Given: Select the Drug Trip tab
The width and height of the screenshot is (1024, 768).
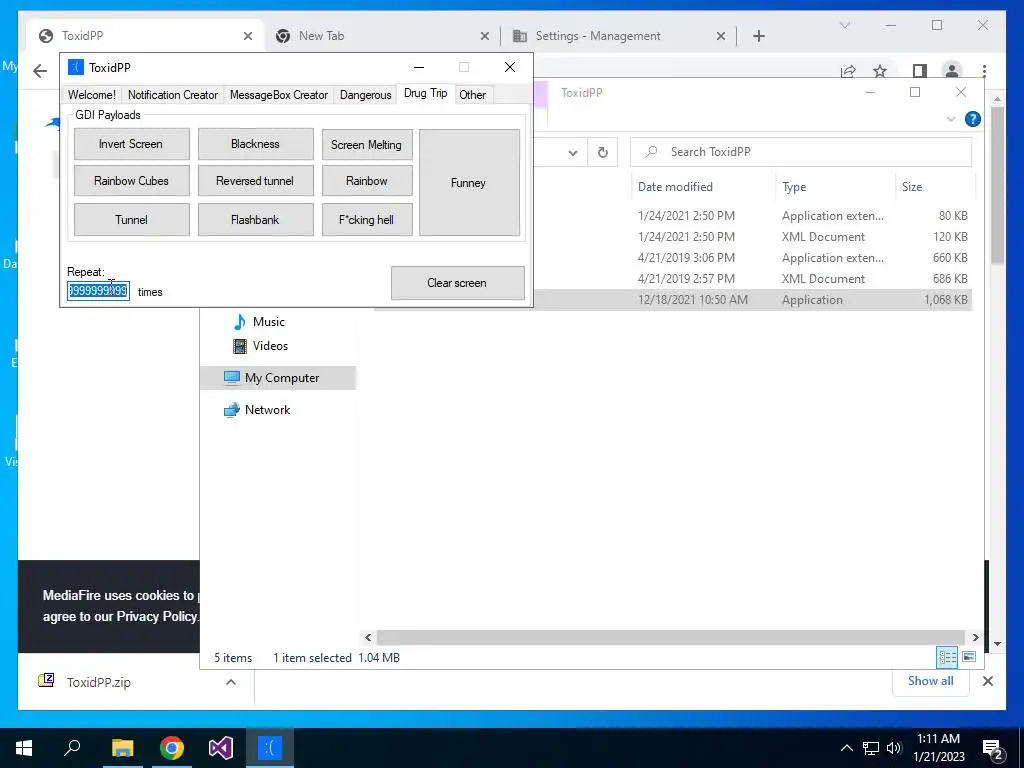Looking at the screenshot, I should coord(425,93).
